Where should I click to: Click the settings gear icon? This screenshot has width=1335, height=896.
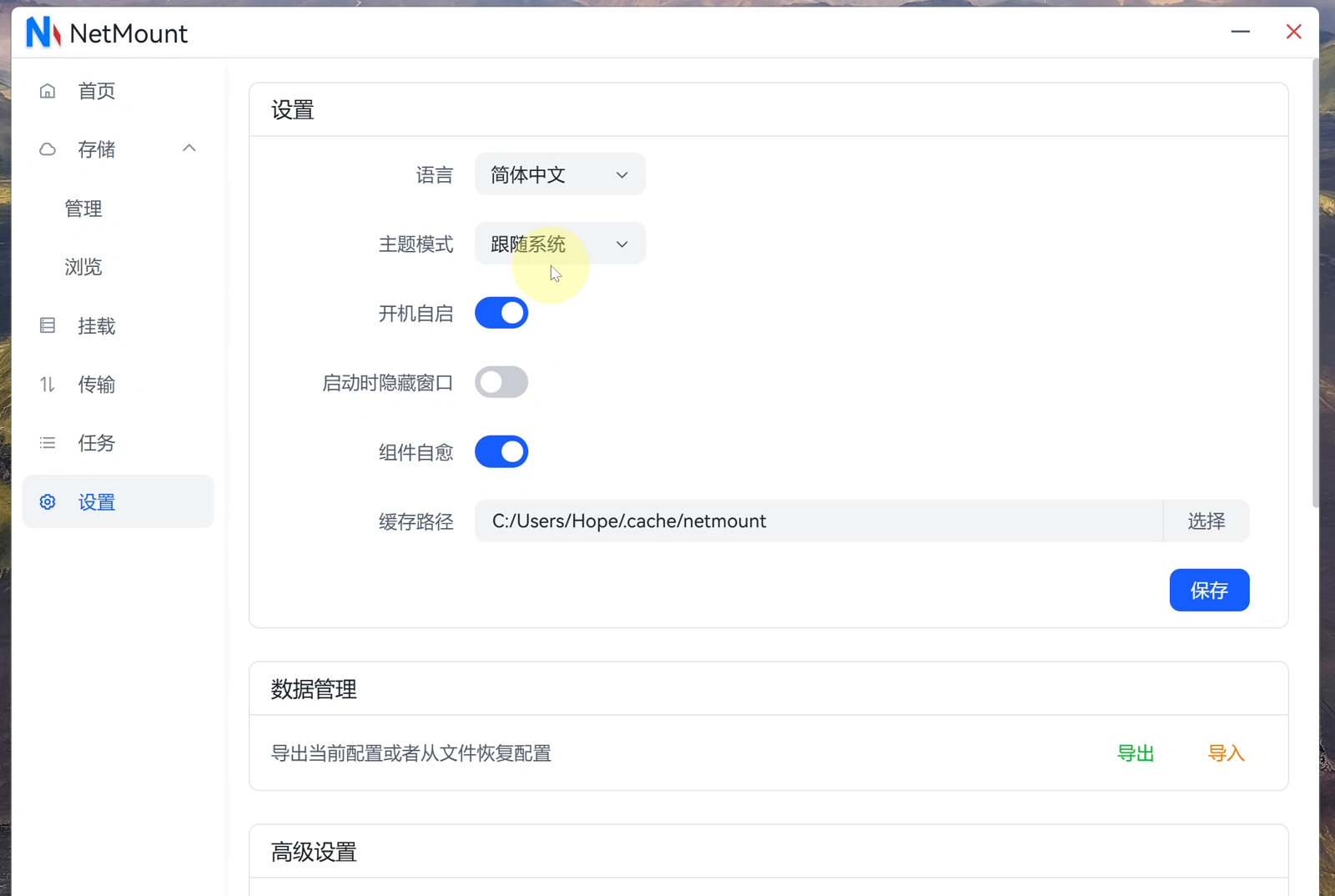click(x=48, y=501)
